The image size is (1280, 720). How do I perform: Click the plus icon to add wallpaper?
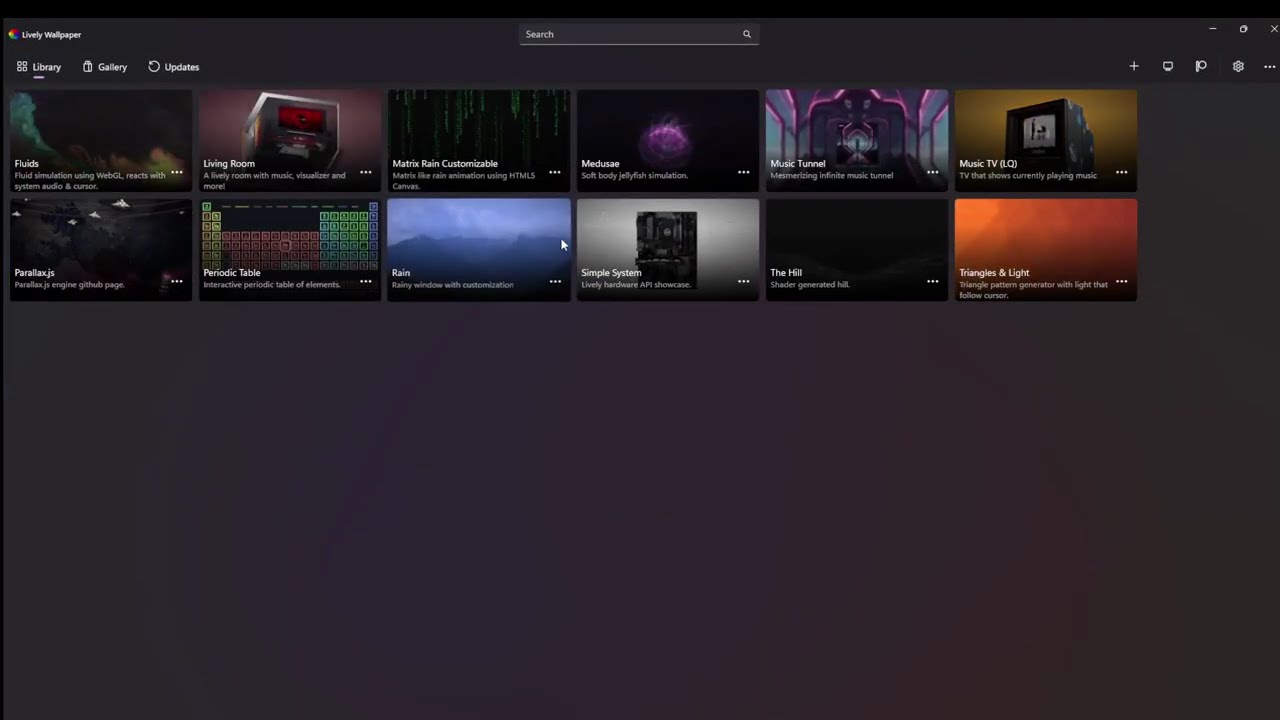click(x=1134, y=66)
